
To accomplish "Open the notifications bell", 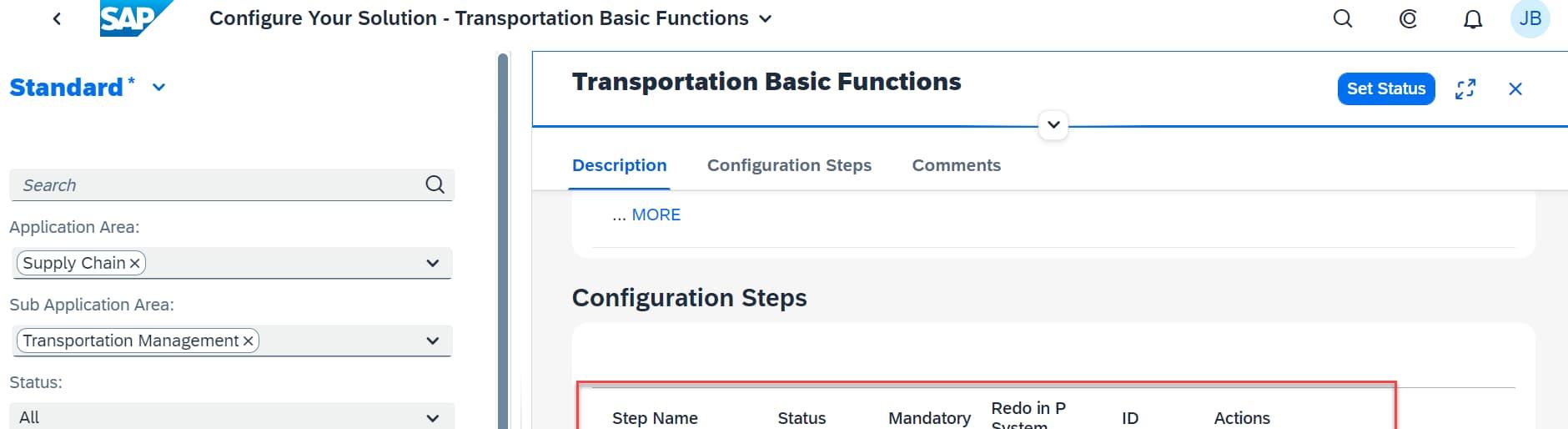I will point(1473,19).
